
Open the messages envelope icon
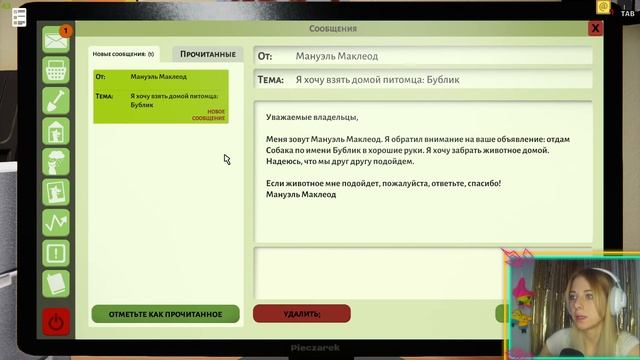click(x=56, y=40)
